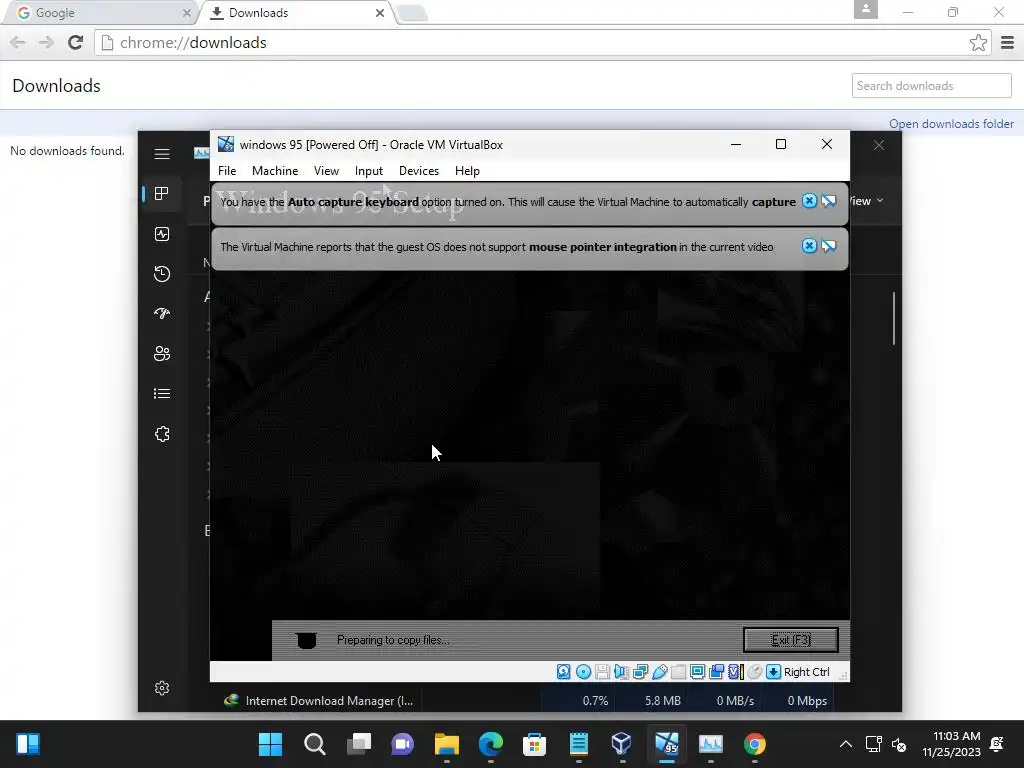Open Task Manager settings gear icon

coord(162,688)
